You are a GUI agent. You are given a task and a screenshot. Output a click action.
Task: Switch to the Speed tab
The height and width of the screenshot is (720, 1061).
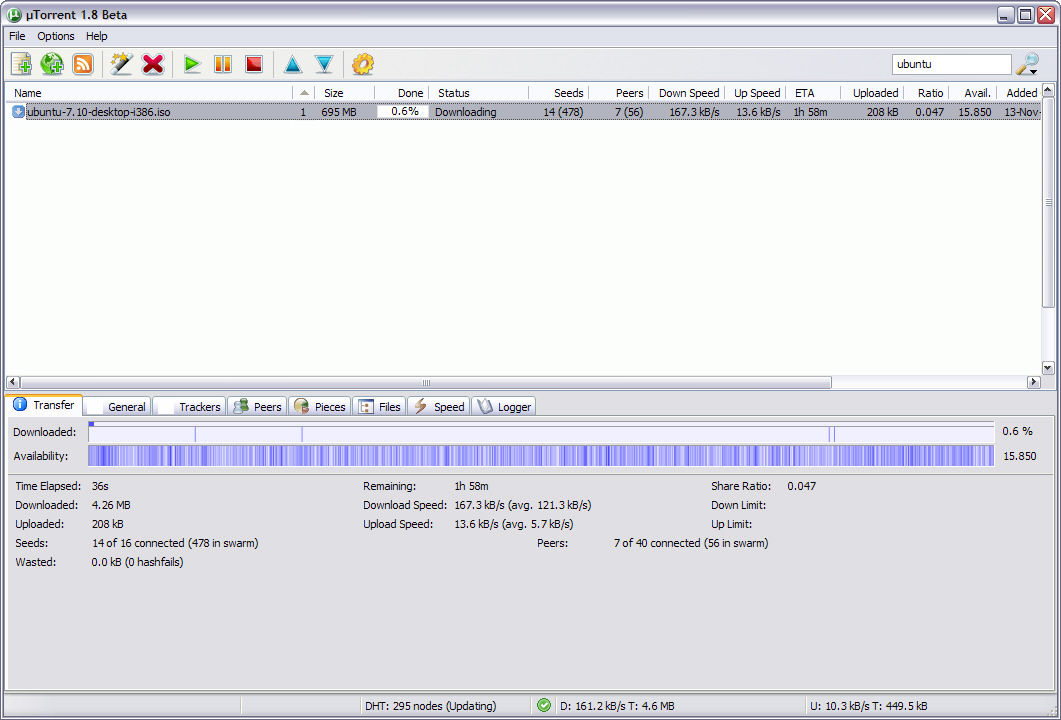coord(438,407)
